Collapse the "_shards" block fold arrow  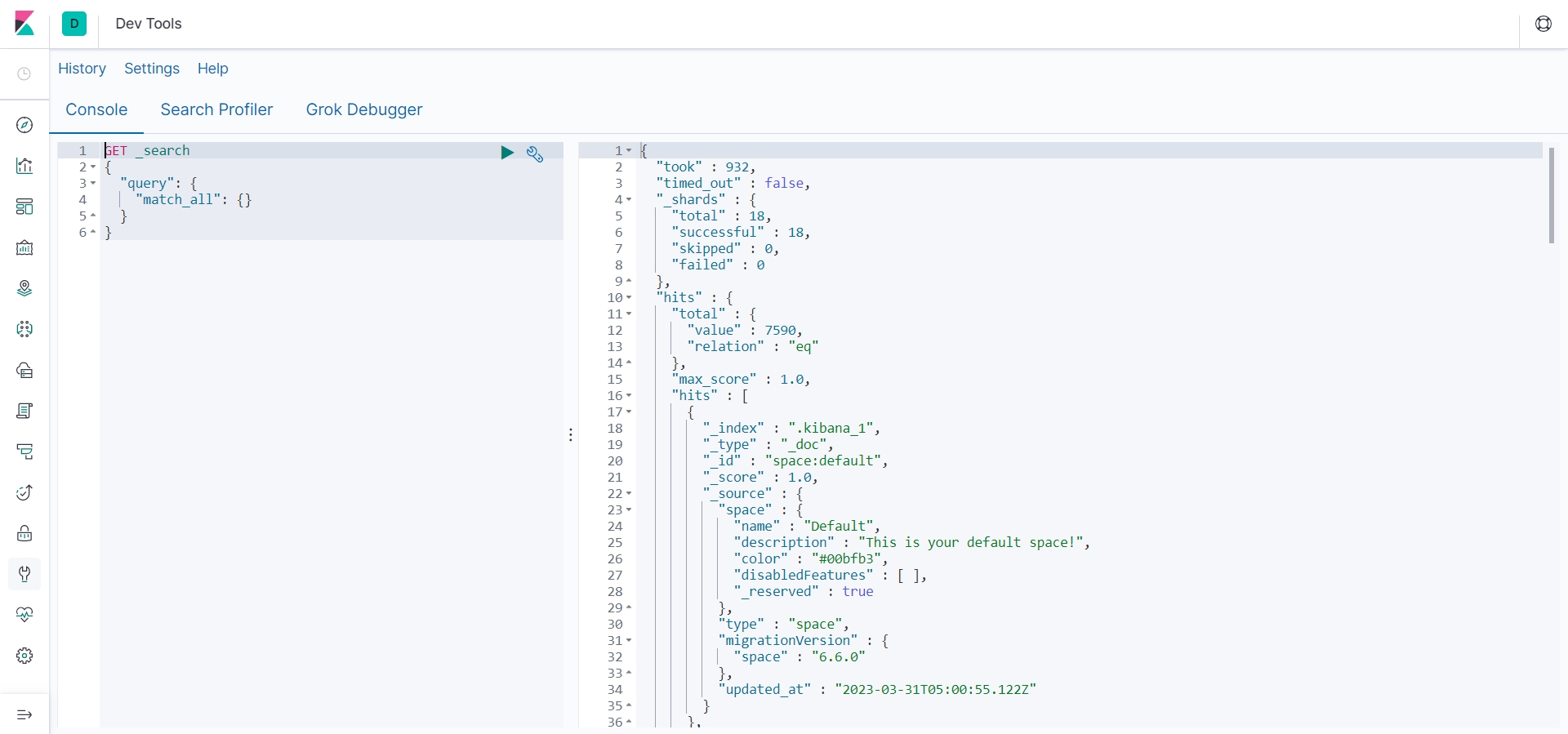(629, 200)
